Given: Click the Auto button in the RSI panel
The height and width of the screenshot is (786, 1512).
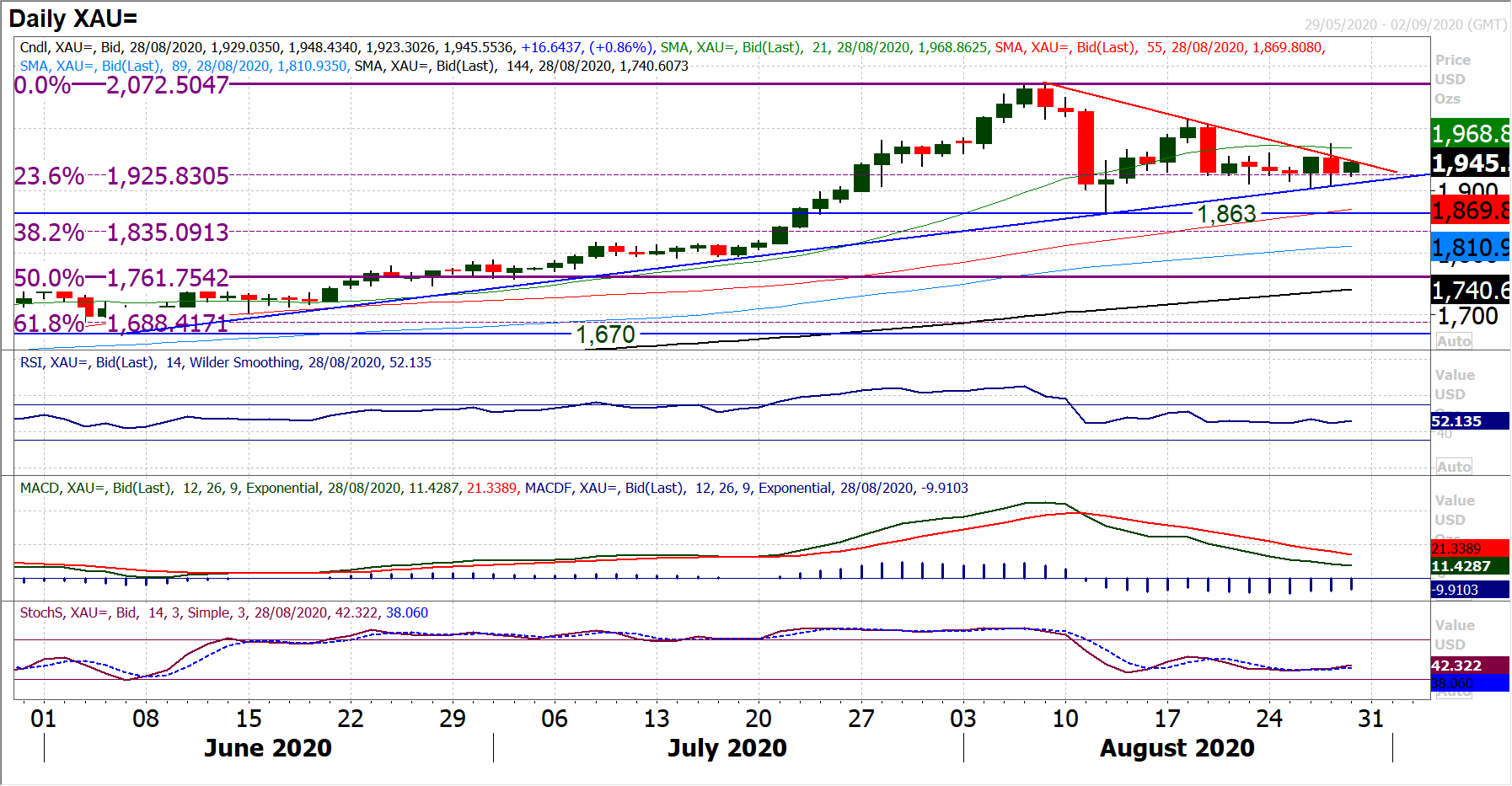Looking at the screenshot, I should point(1454,467).
